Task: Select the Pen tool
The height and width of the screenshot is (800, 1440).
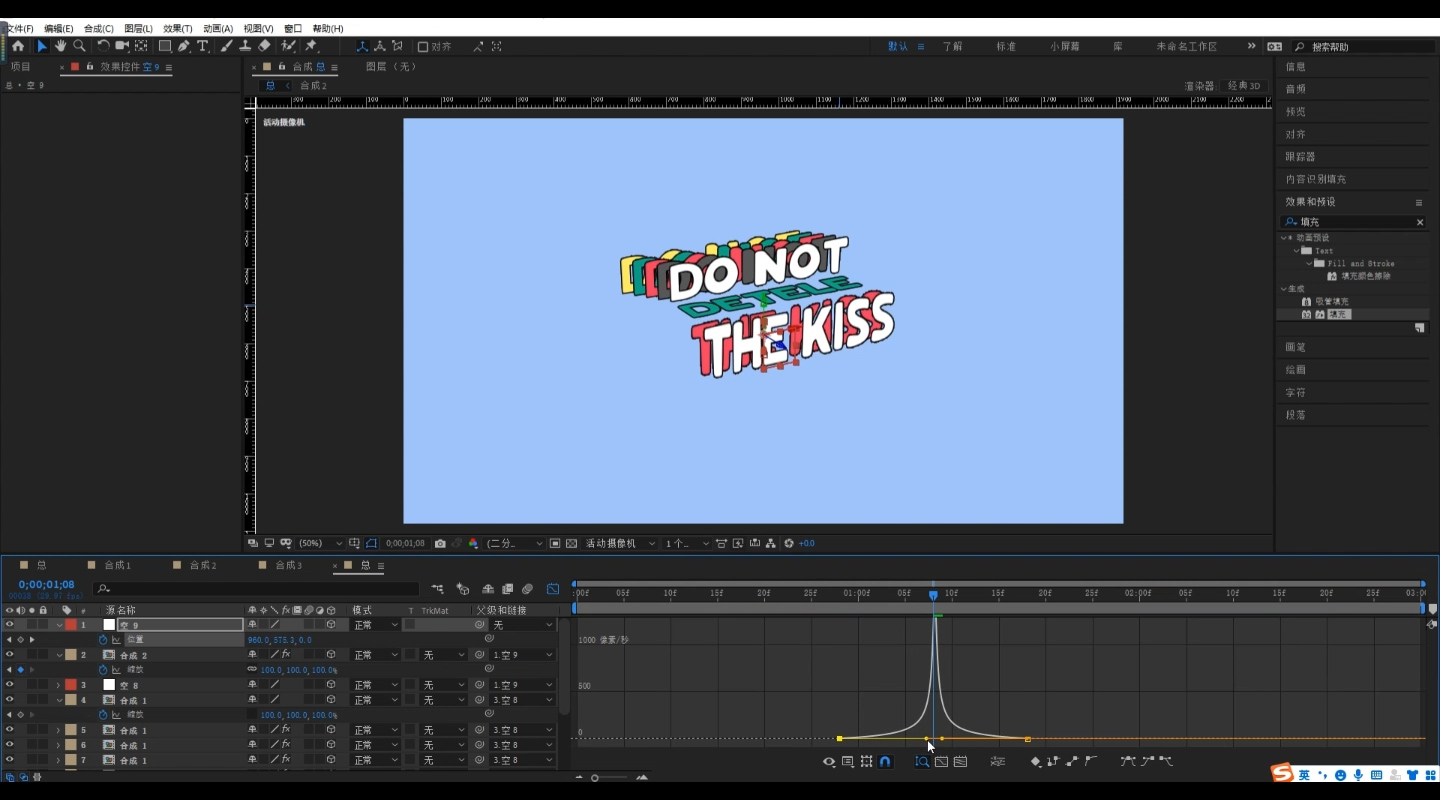Action: pyautogui.click(x=184, y=46)
